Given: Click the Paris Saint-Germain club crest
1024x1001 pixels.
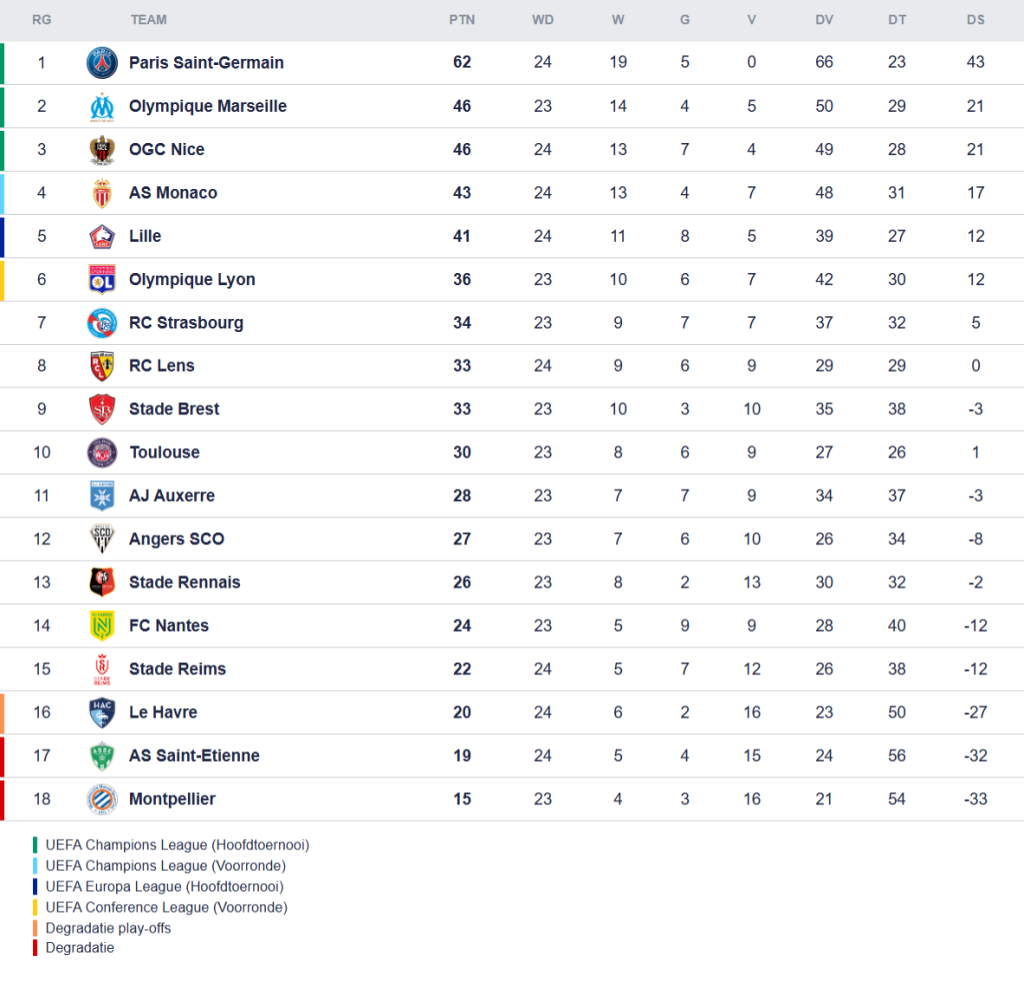Looking at the screenshot, I should coord(102,63).
